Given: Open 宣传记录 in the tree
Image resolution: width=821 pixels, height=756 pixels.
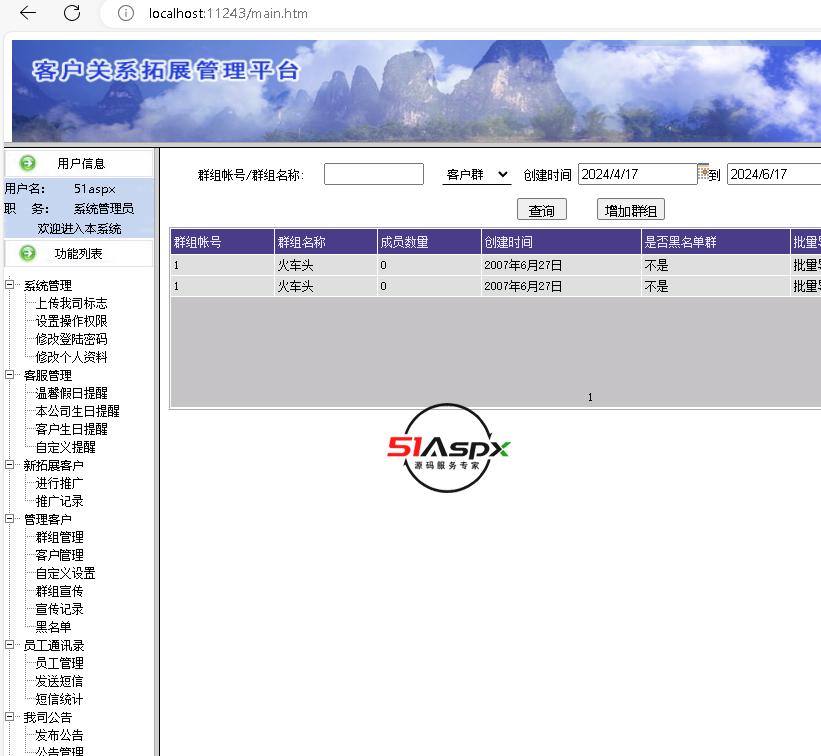Looking at the screenshot, I should point(59,609).
